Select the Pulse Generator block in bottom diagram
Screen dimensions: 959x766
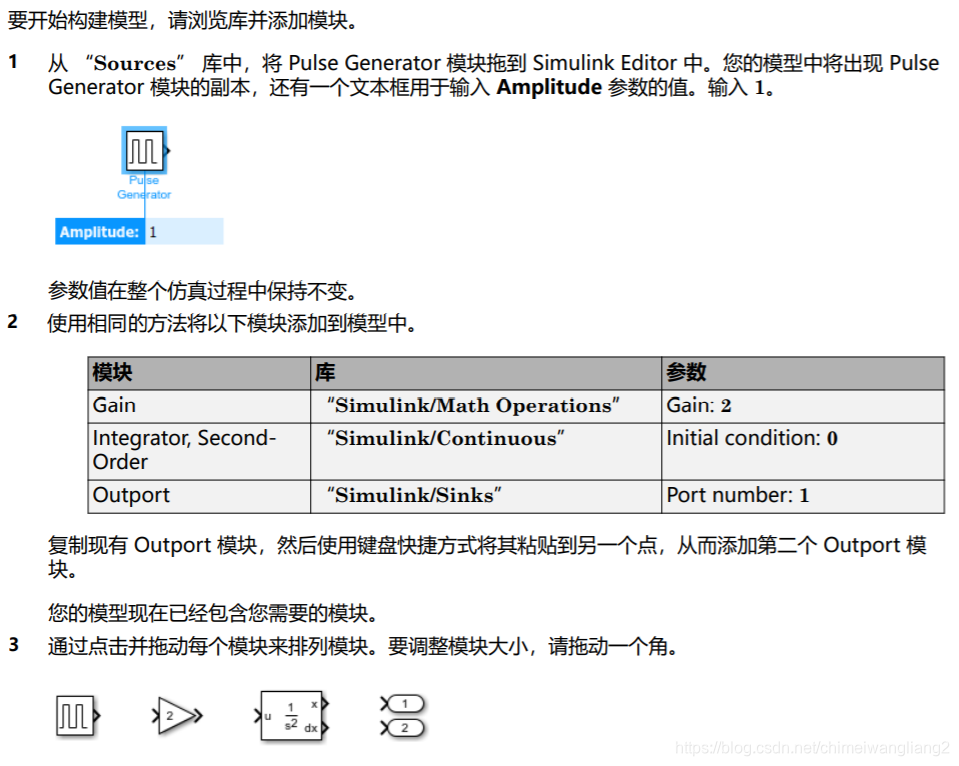tap(77, 715)
